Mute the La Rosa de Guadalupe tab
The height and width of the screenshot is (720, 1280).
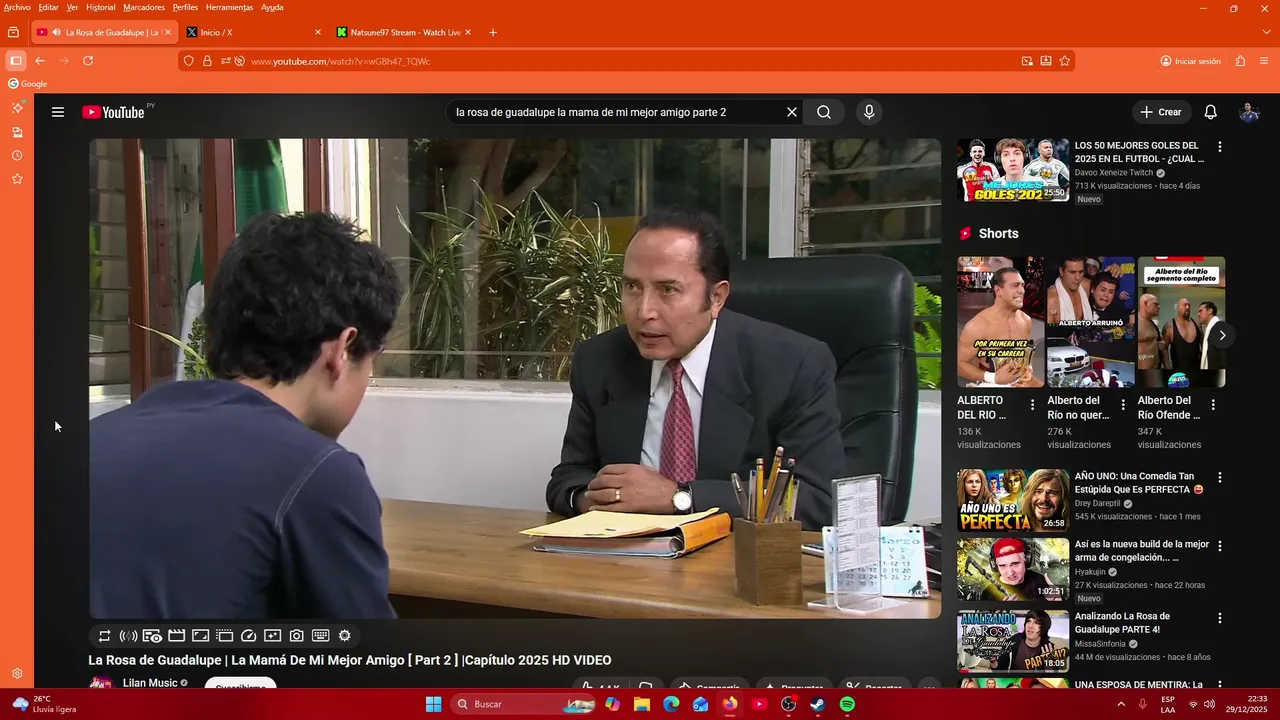click(57, 32)
